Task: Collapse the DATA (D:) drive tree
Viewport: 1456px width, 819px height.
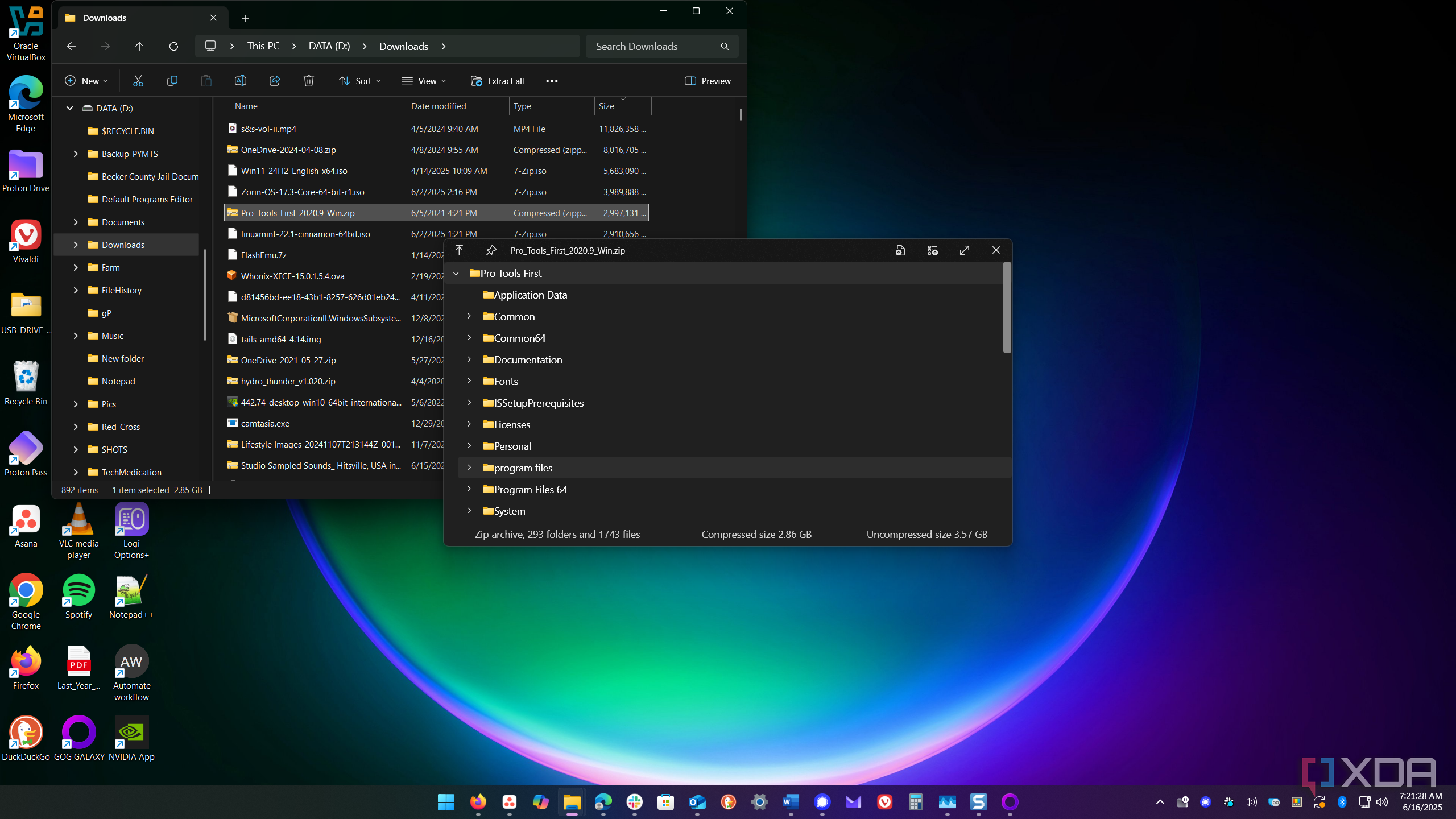Action: (x=69, y=108)
